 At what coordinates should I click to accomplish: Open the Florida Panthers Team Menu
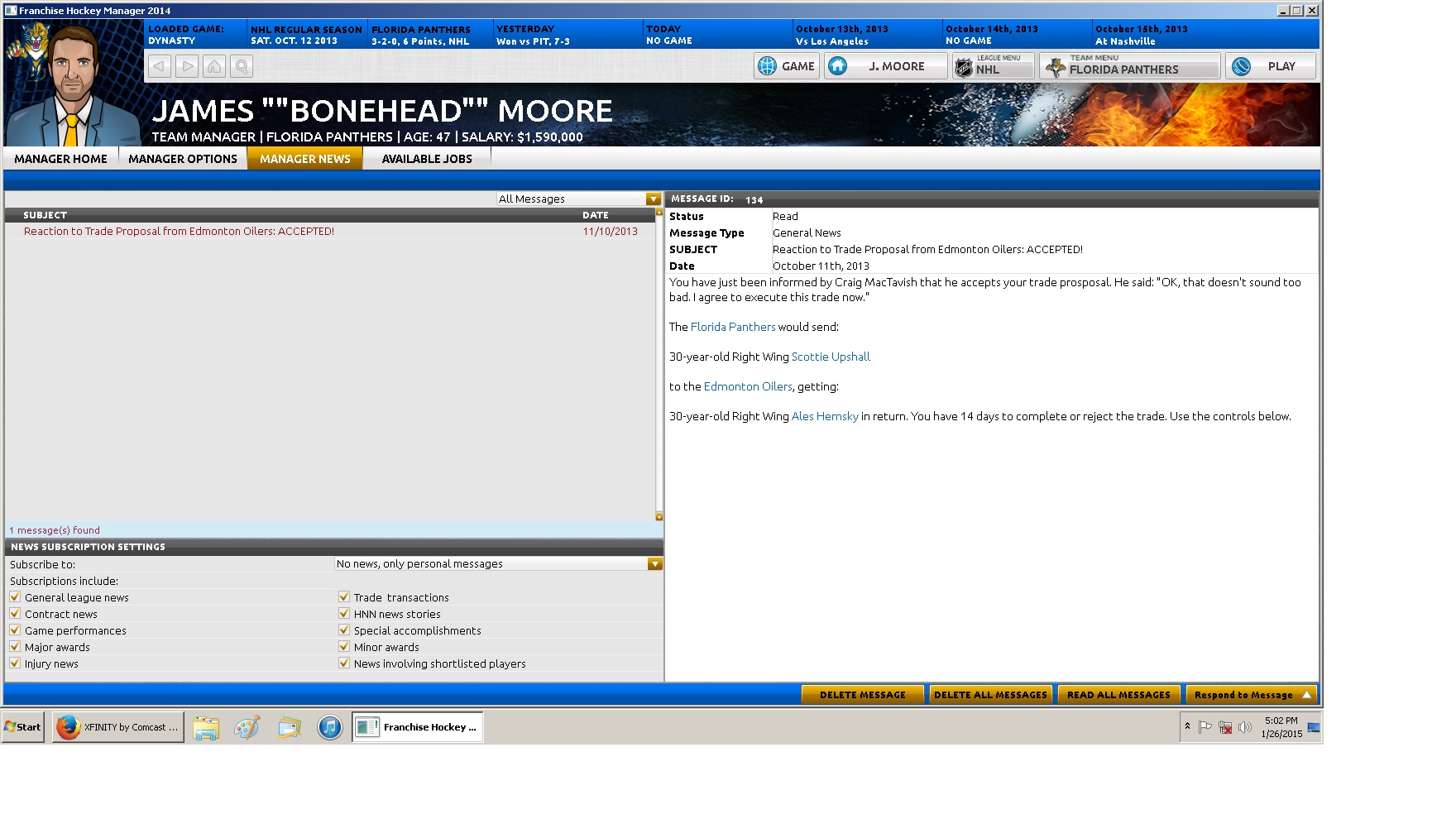tap(1129, 66)
